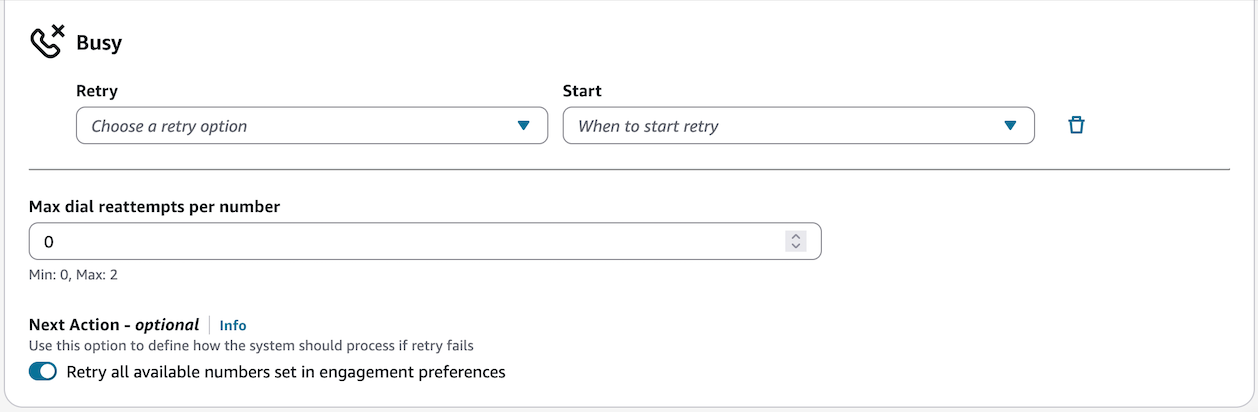The width and height of the screenshot is (1258, 412).
Task: Toggle the retry all available numbers switch
Action: 43,372
